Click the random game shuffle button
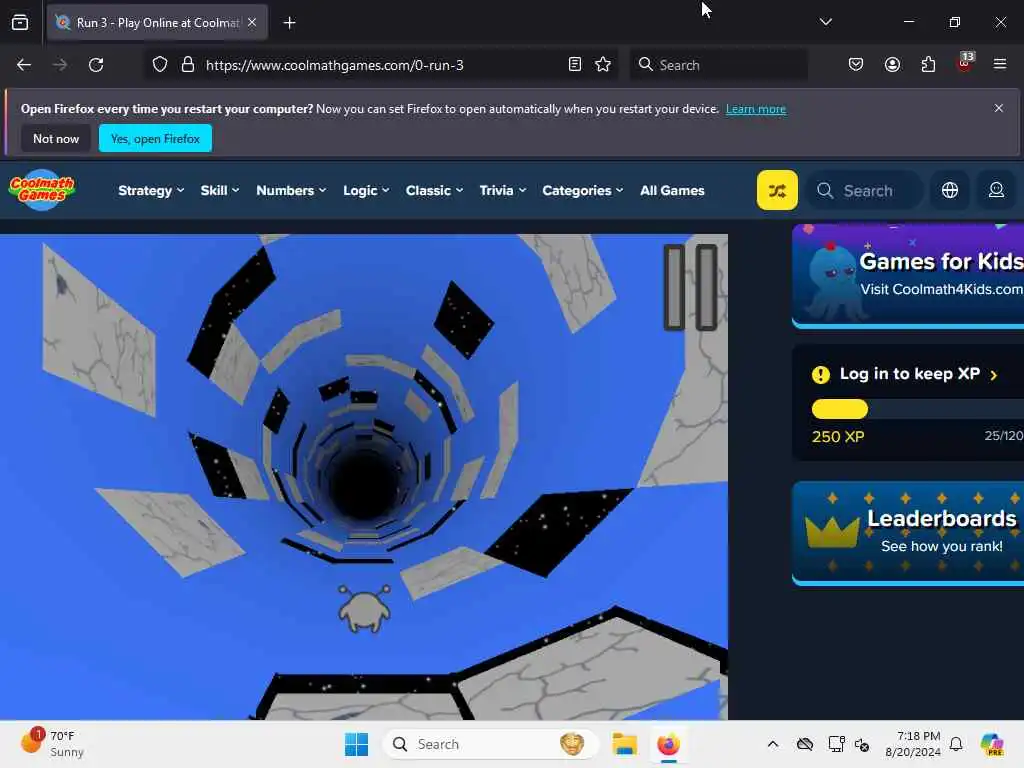The width and height of the screenshot is (1024, 768). point(776,190)
